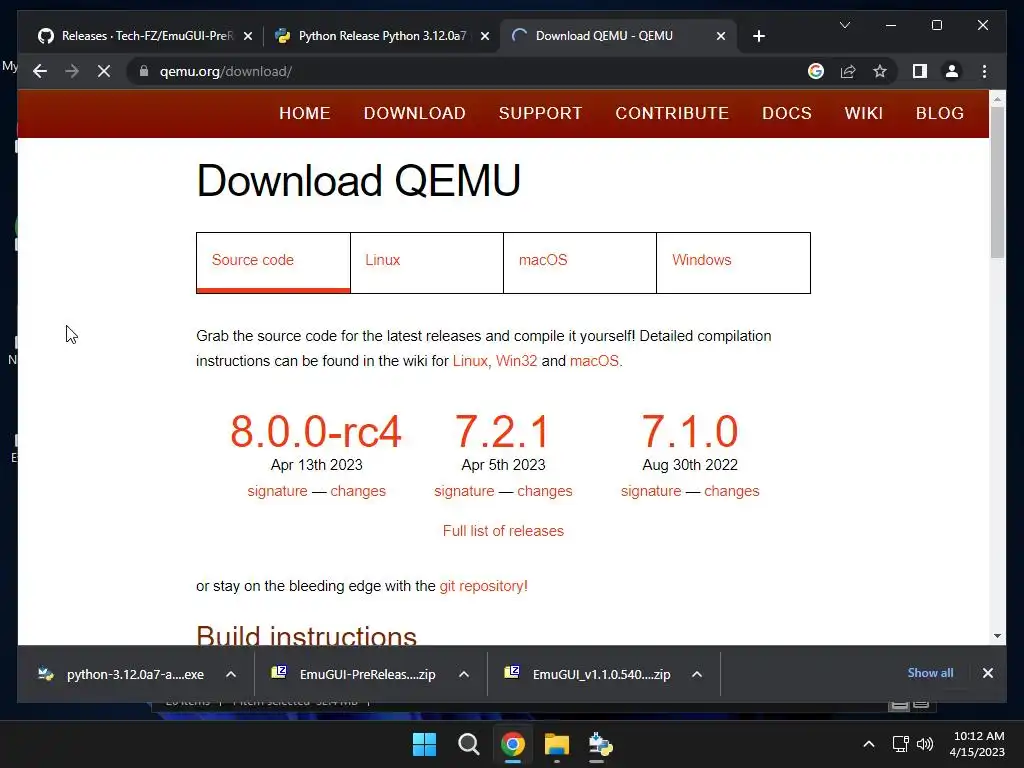
Task: Open HOME in the QEMU nav
Action: pyautogui.click(x=304, y=113)
